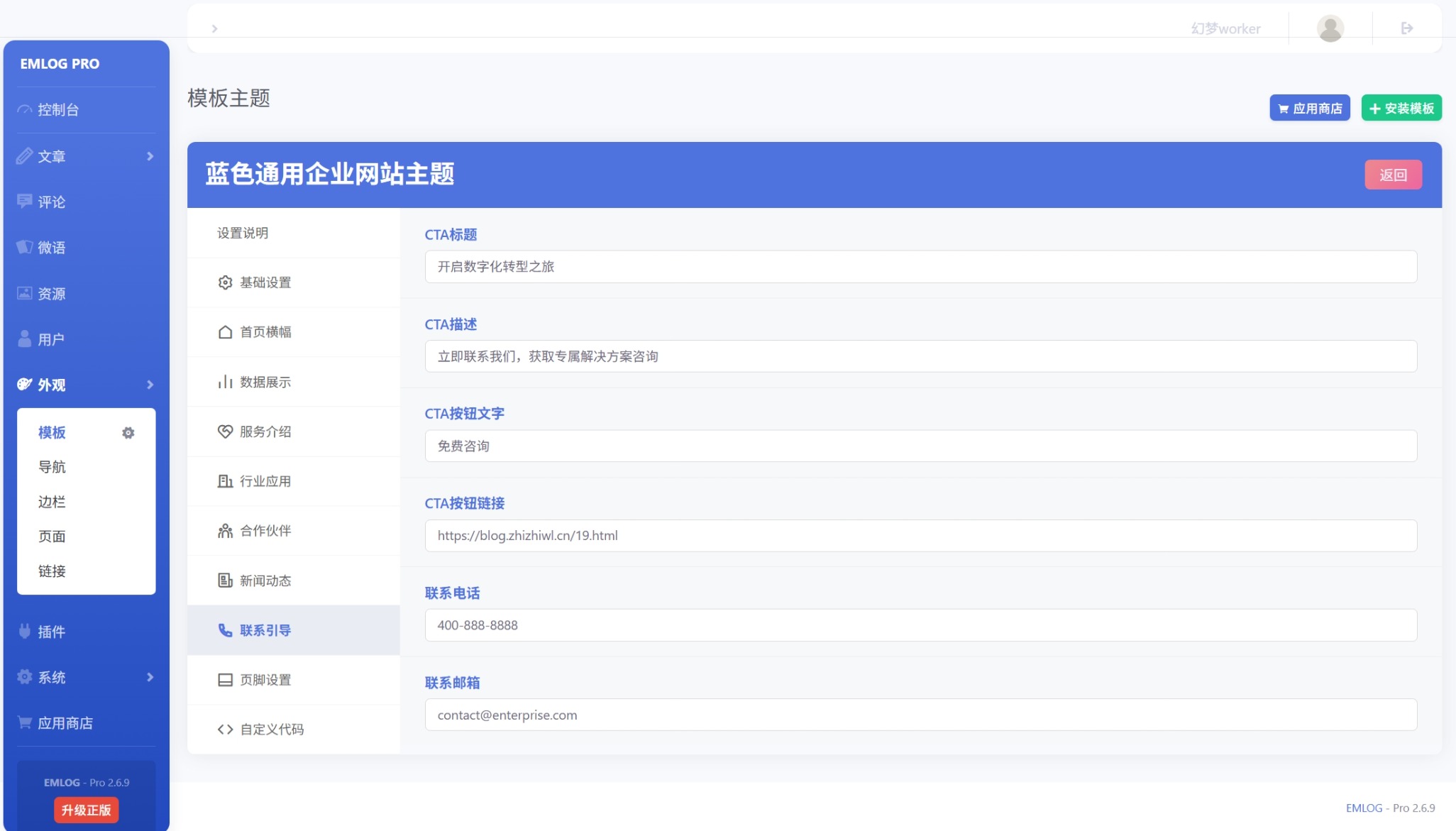Open 评论 comments in sidebar
Image resolution: width=1456 pixels, height=831 pixels.
(x=51, y=202)
